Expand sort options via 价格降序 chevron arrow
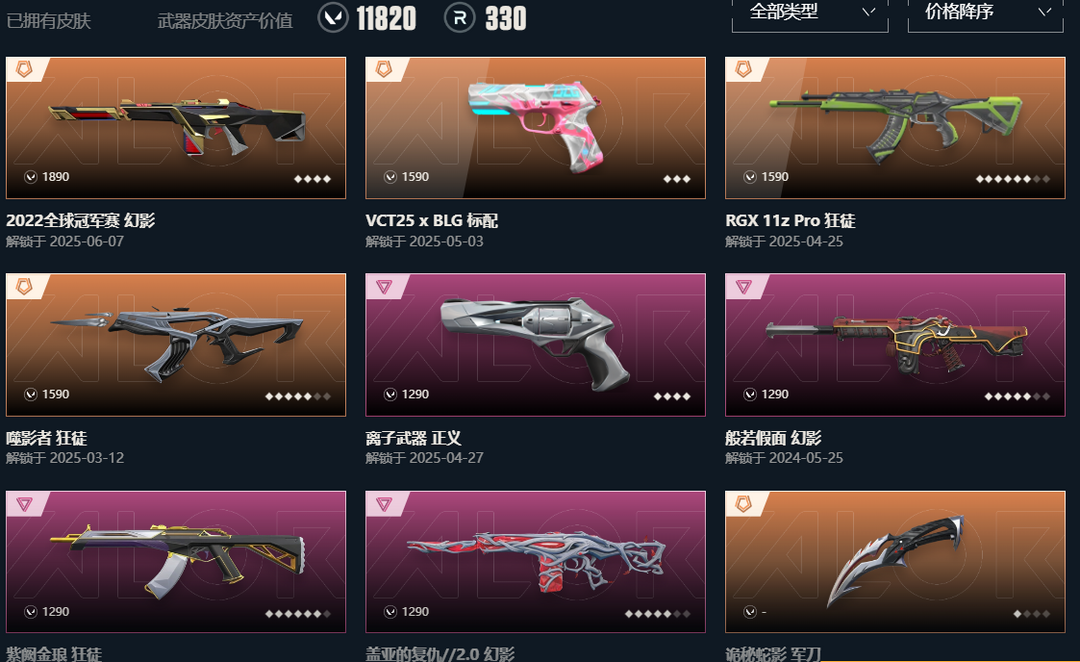1080x662 pixels. (x=1045, y=12)
